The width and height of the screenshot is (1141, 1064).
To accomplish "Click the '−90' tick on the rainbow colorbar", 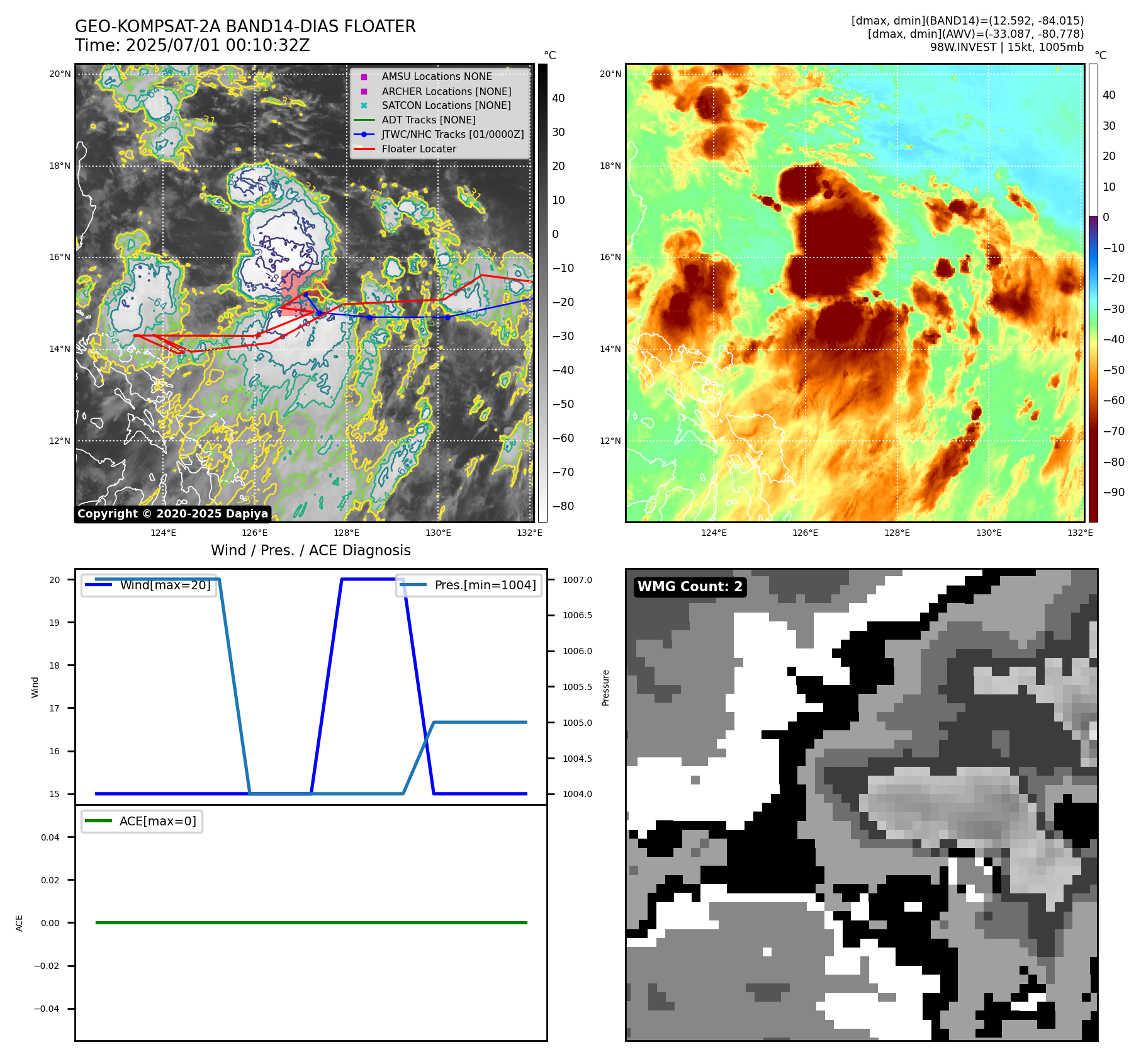I will pos(1114,492).
